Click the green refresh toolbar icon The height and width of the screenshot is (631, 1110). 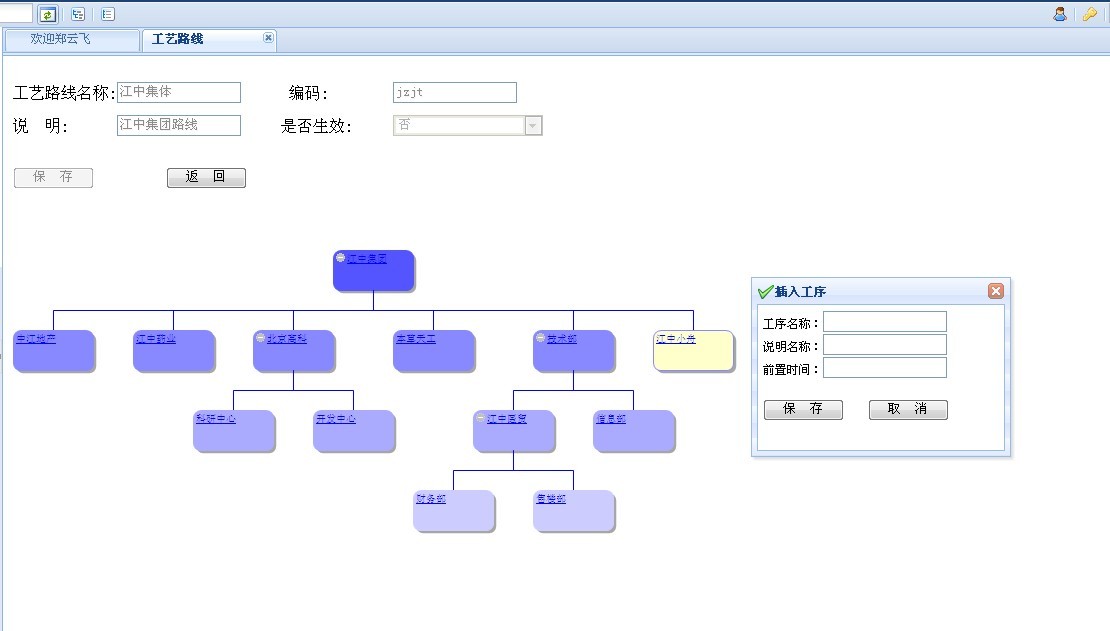[47, 14]
